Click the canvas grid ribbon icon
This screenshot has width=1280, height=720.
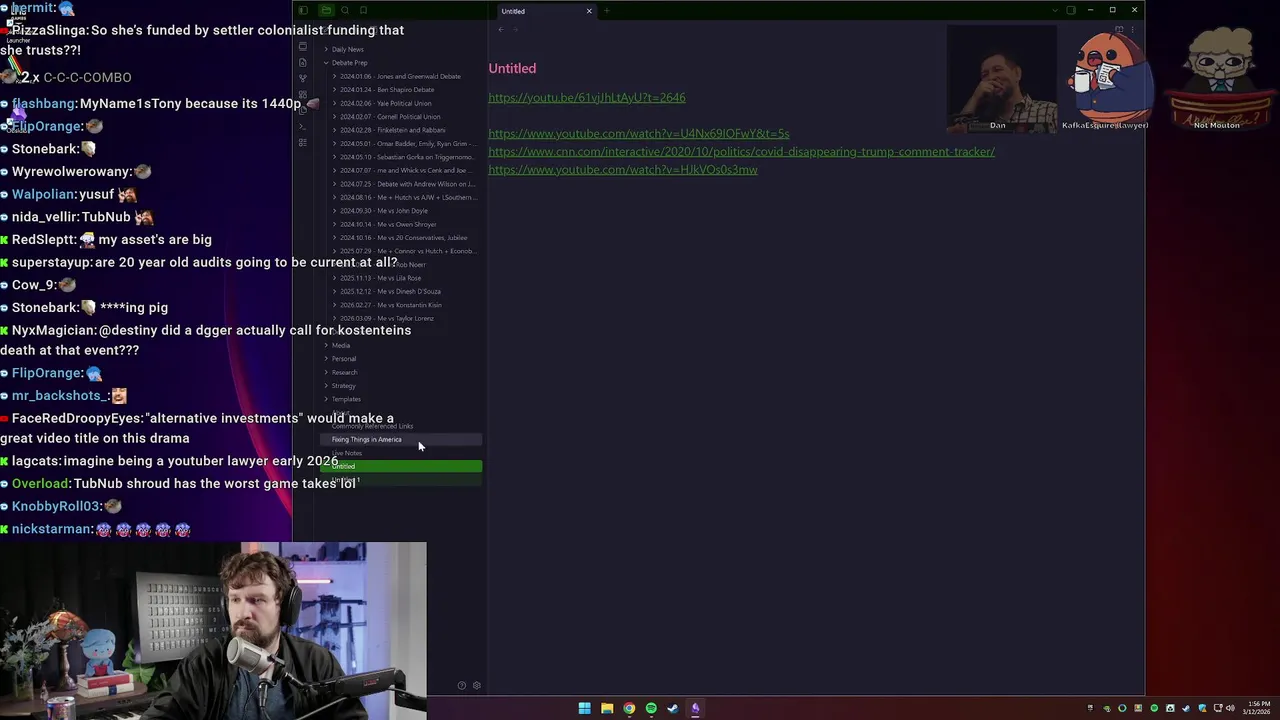pyautogui.click(x=303, y=94)
